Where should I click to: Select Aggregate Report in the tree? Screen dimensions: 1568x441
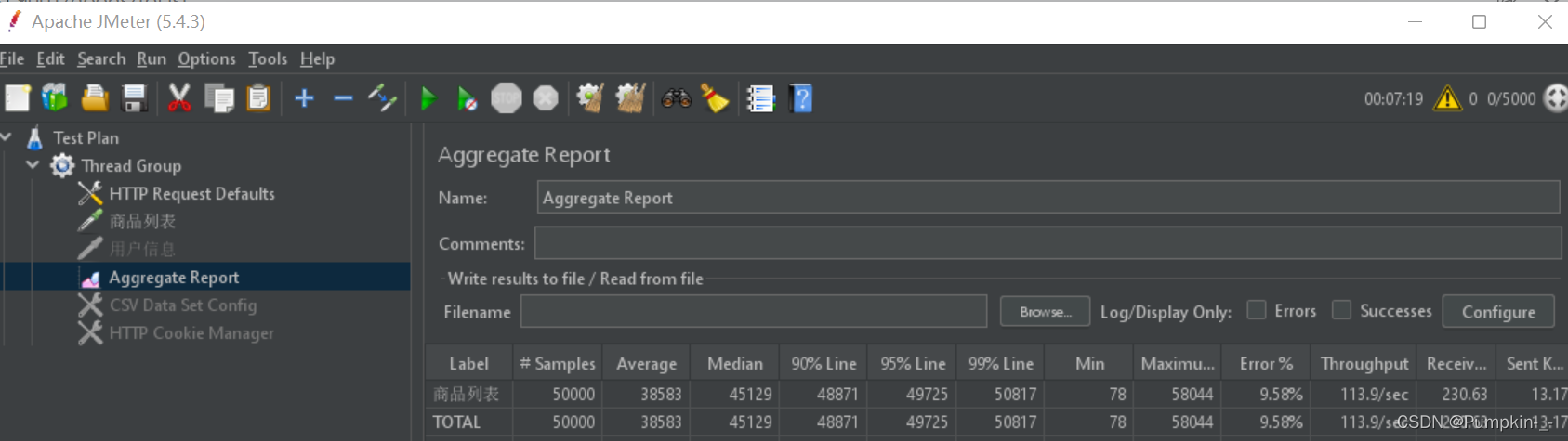pyautogui.click(x=174, y=277)
